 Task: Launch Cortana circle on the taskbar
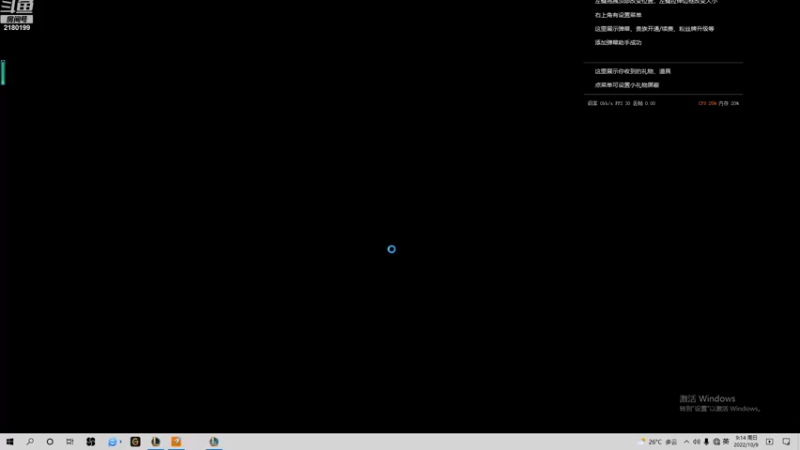[x=50, y=442]
